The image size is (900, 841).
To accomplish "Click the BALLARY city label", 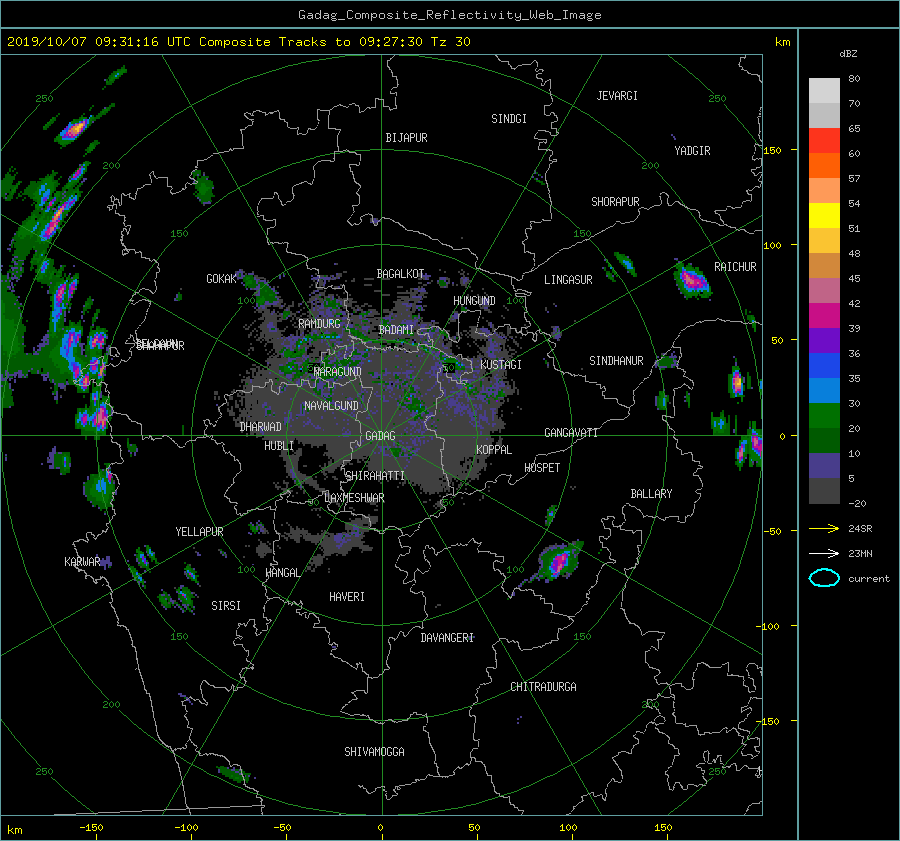I will pyautogui.click(x=651, y=494).
